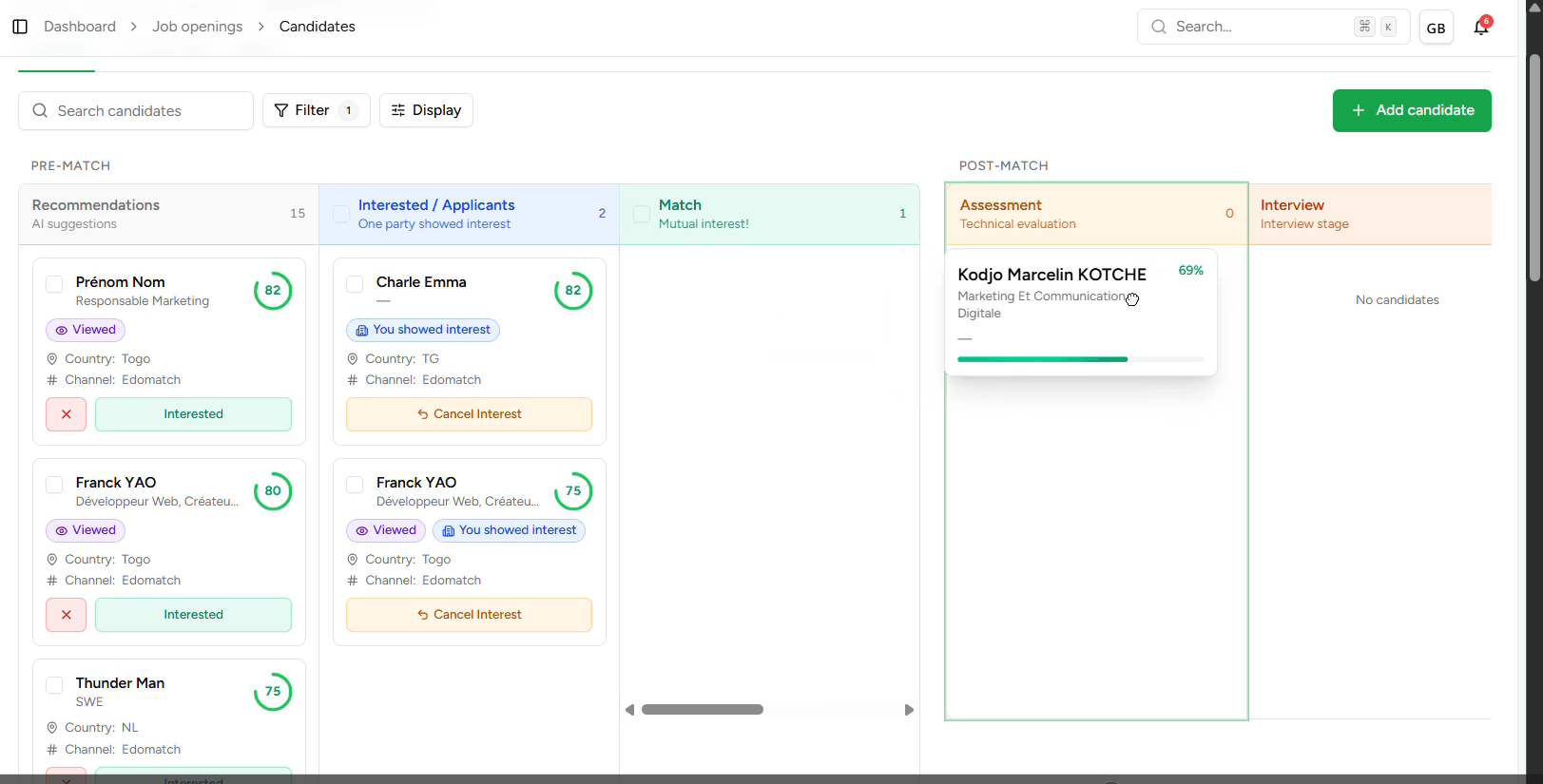This screenshot has height=784, width=1543.
Task: Click the GB user avatar
Action: click(1436, 28)
